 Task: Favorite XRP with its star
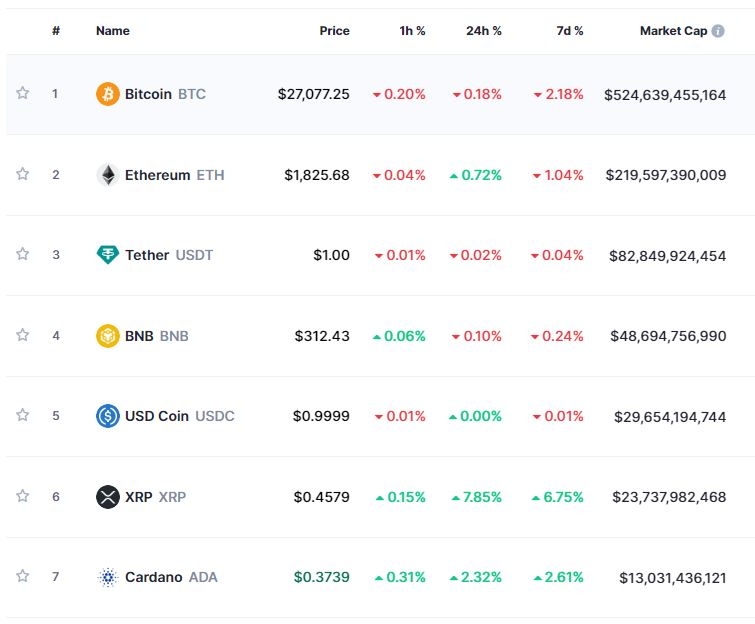(x=23, y=495)
